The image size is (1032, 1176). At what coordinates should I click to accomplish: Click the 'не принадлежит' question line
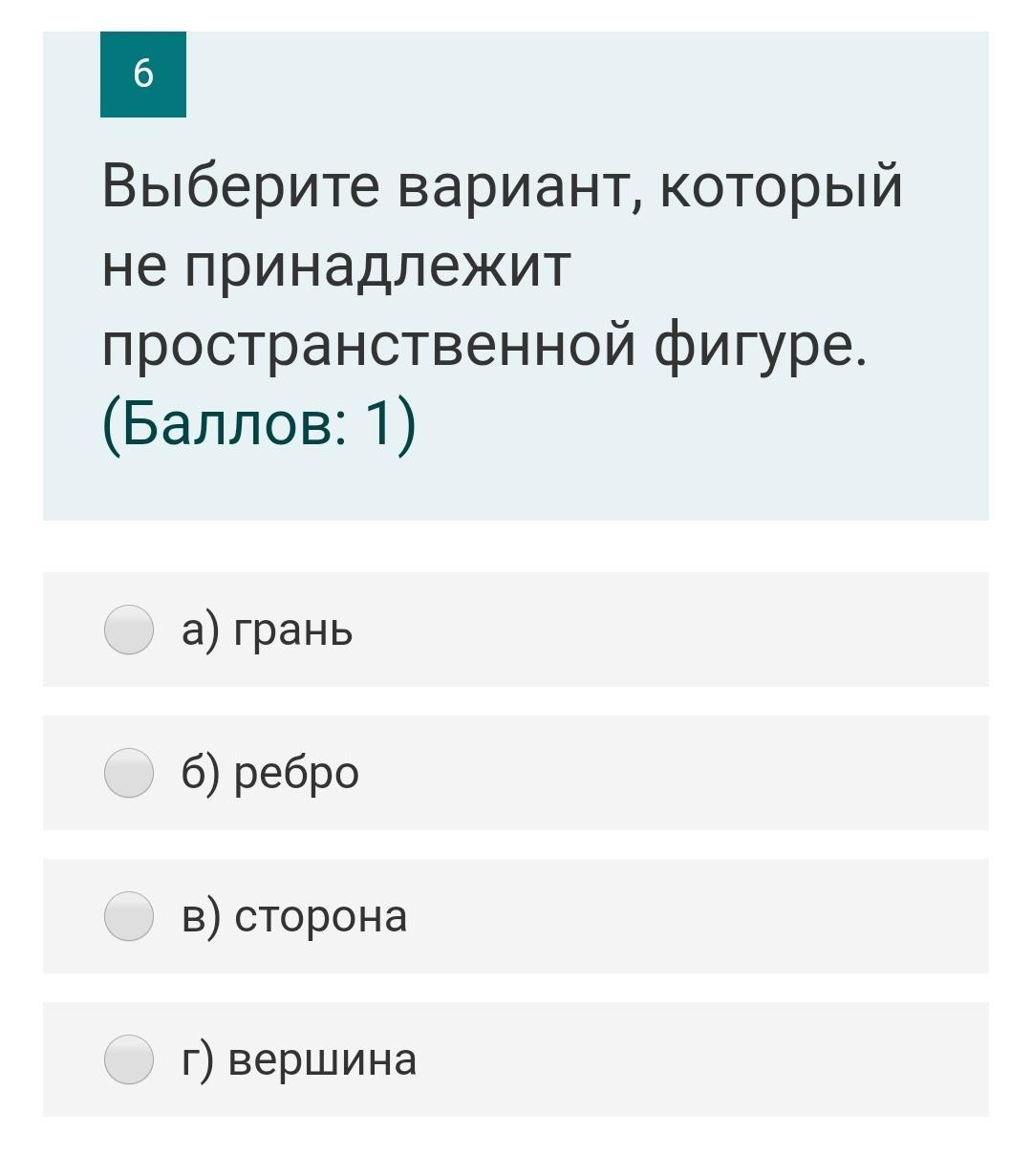click(x=336, y=266)
